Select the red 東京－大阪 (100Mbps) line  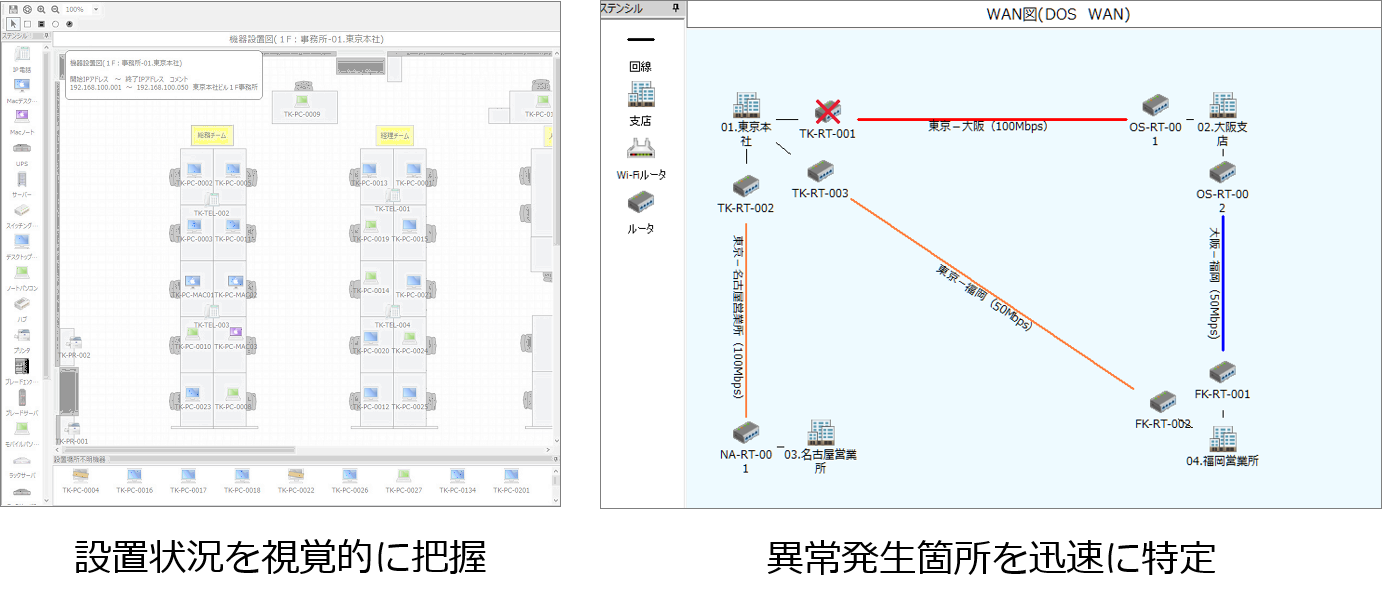coord(1000,119)
